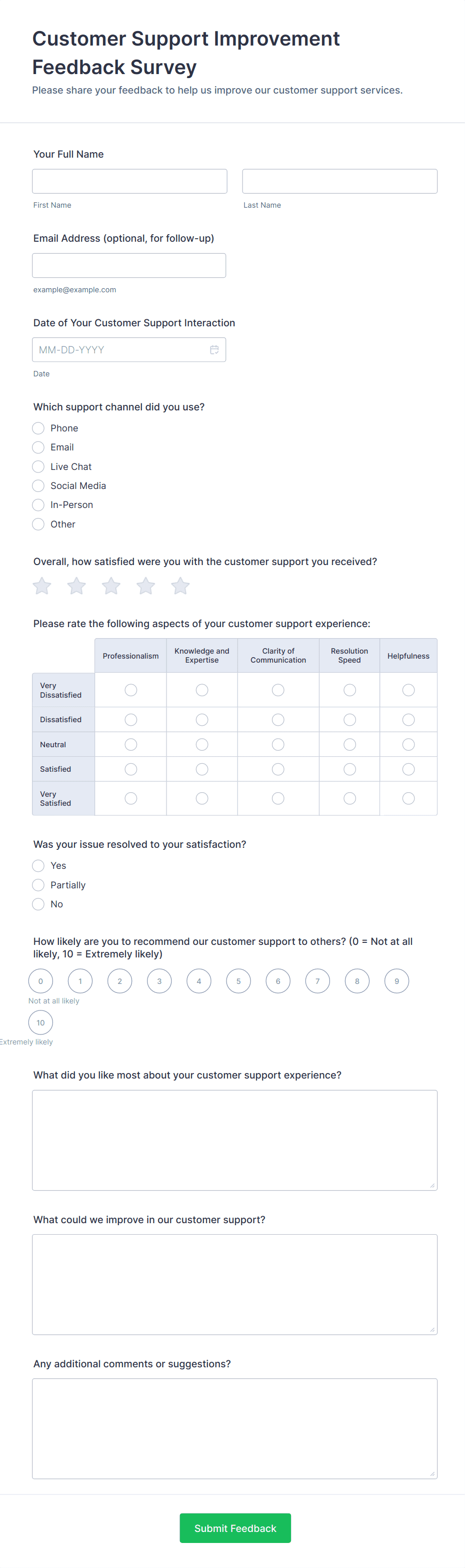
Task: Click the First Name input field
Action: [129, 181]
